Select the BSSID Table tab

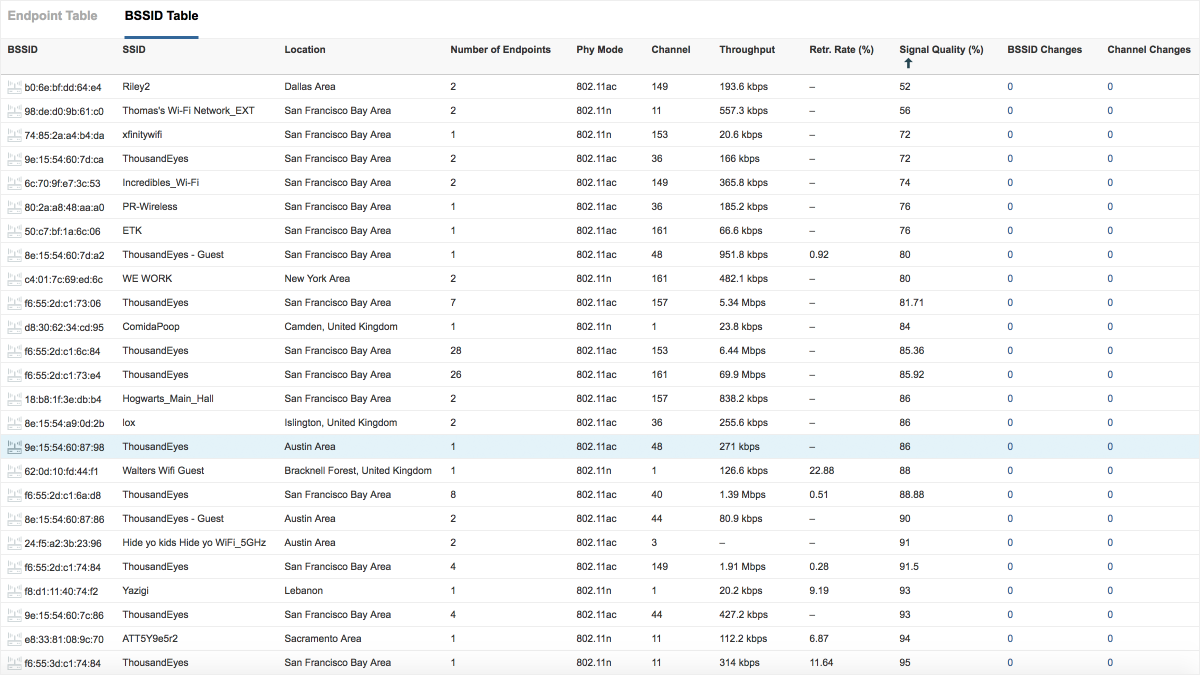click(x=161, y=16)
